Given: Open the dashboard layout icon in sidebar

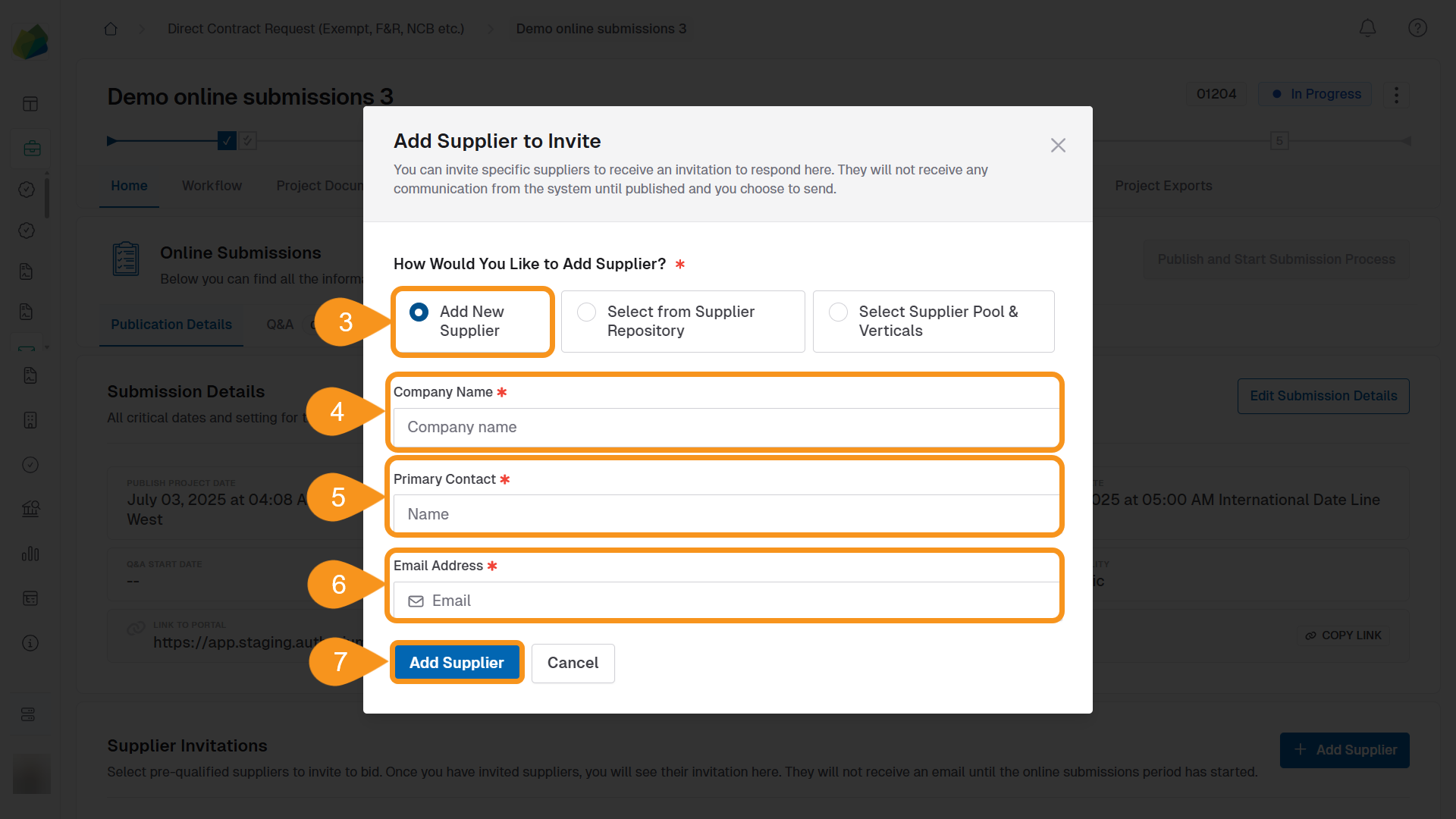Looking at the screenshot, I should (30, 104).
